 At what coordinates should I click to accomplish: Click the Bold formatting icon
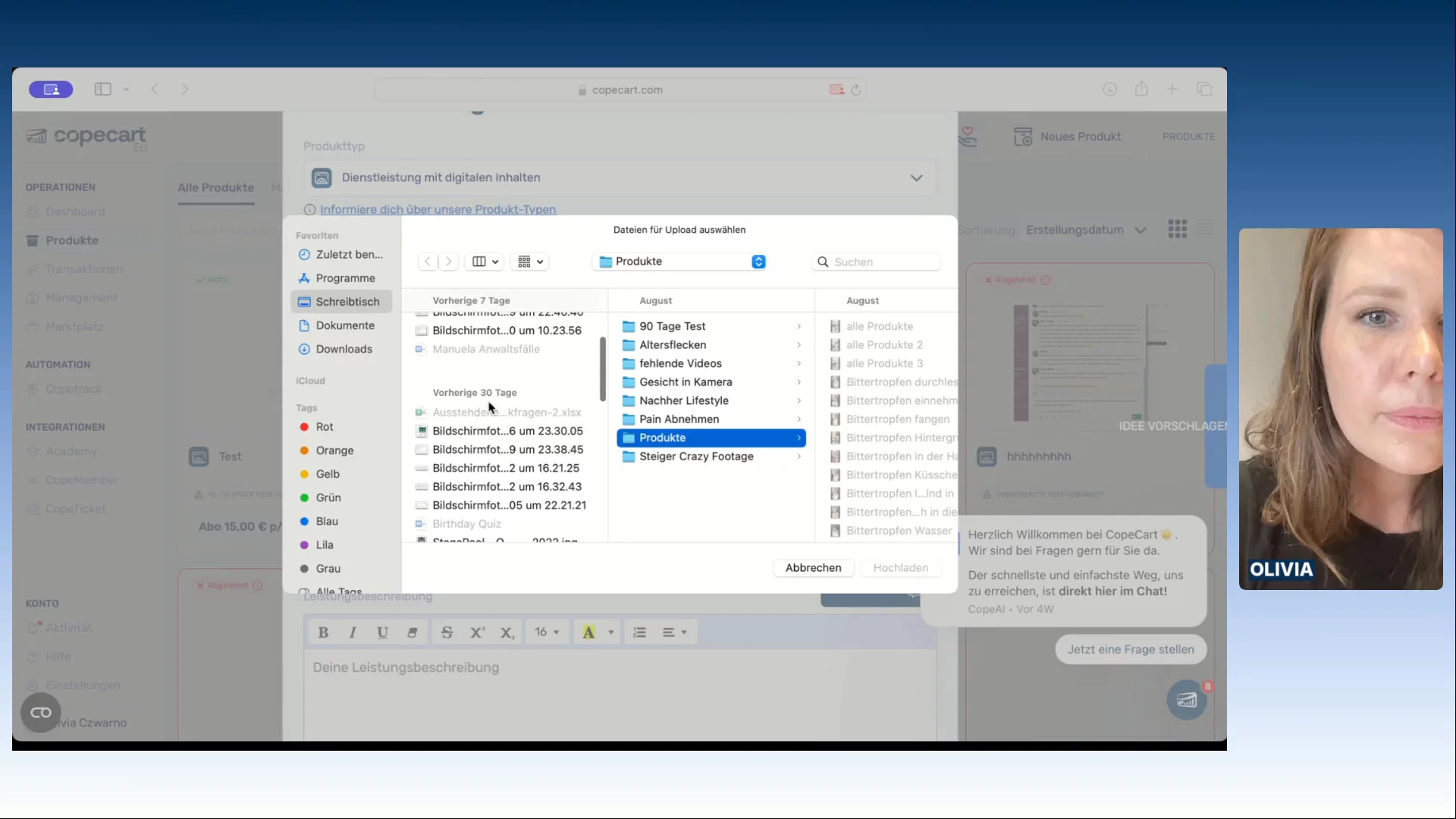coord(323,632)
